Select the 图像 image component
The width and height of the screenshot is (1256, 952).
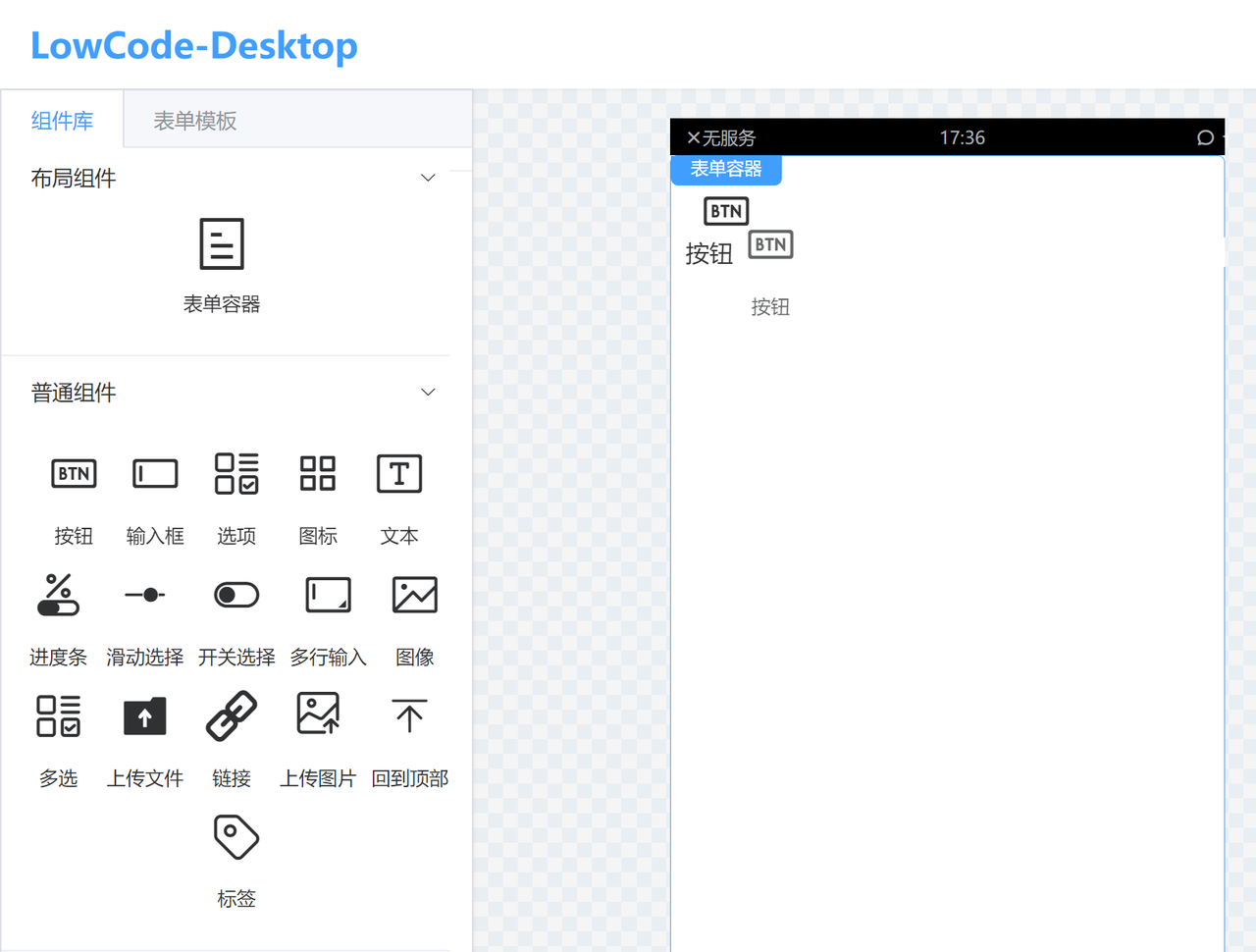414,618
